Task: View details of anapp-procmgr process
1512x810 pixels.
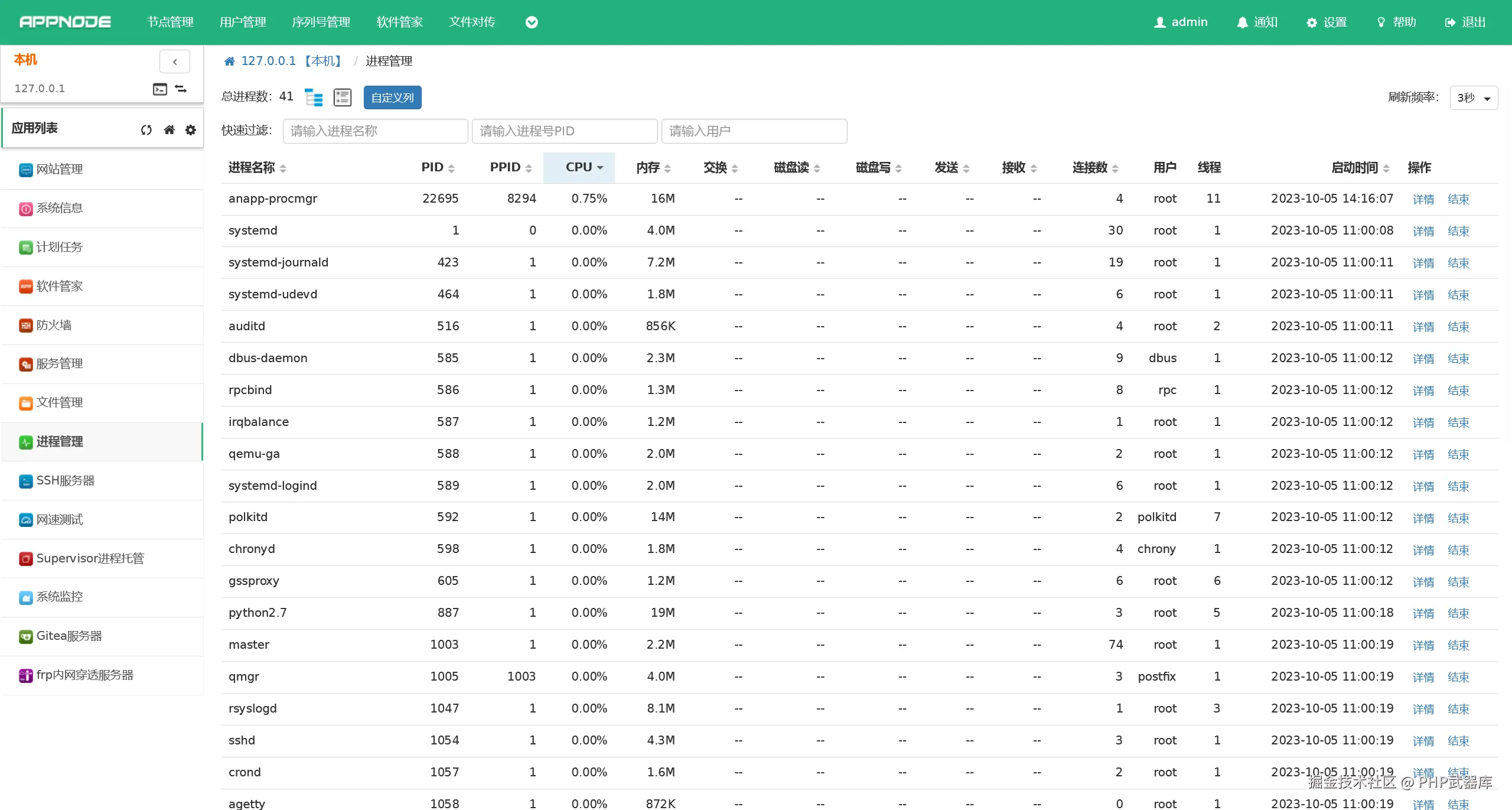Action: click(x=1423, y=199)
